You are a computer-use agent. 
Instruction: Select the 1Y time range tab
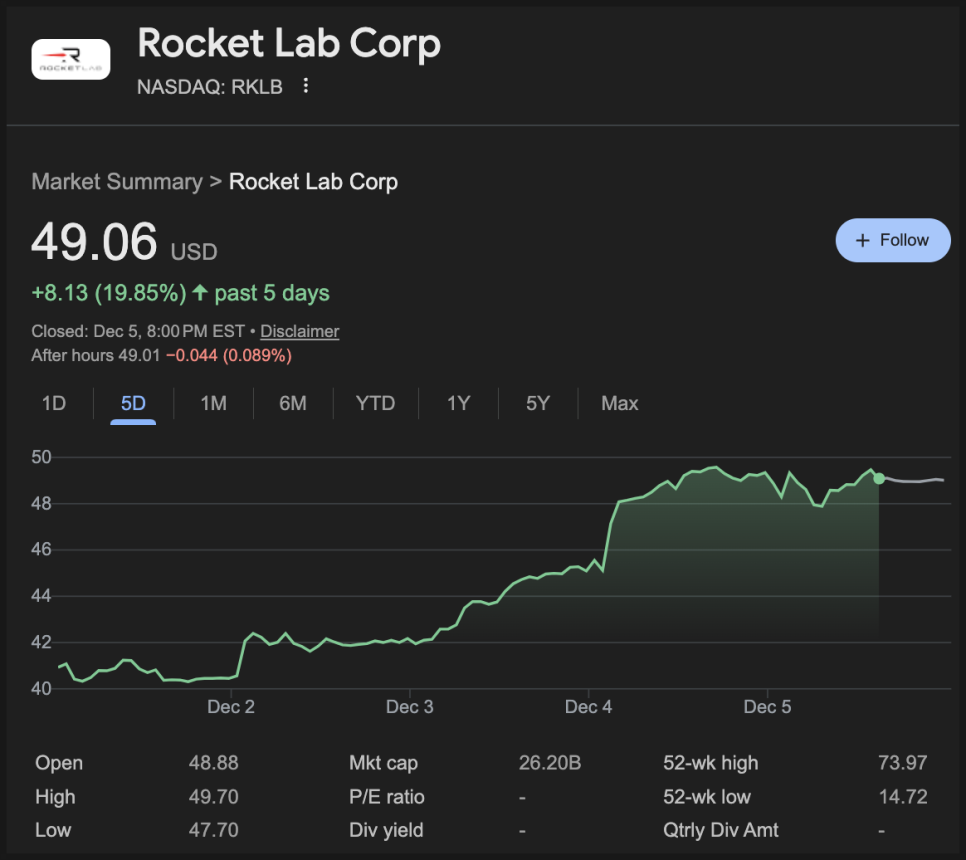[458, 404]
